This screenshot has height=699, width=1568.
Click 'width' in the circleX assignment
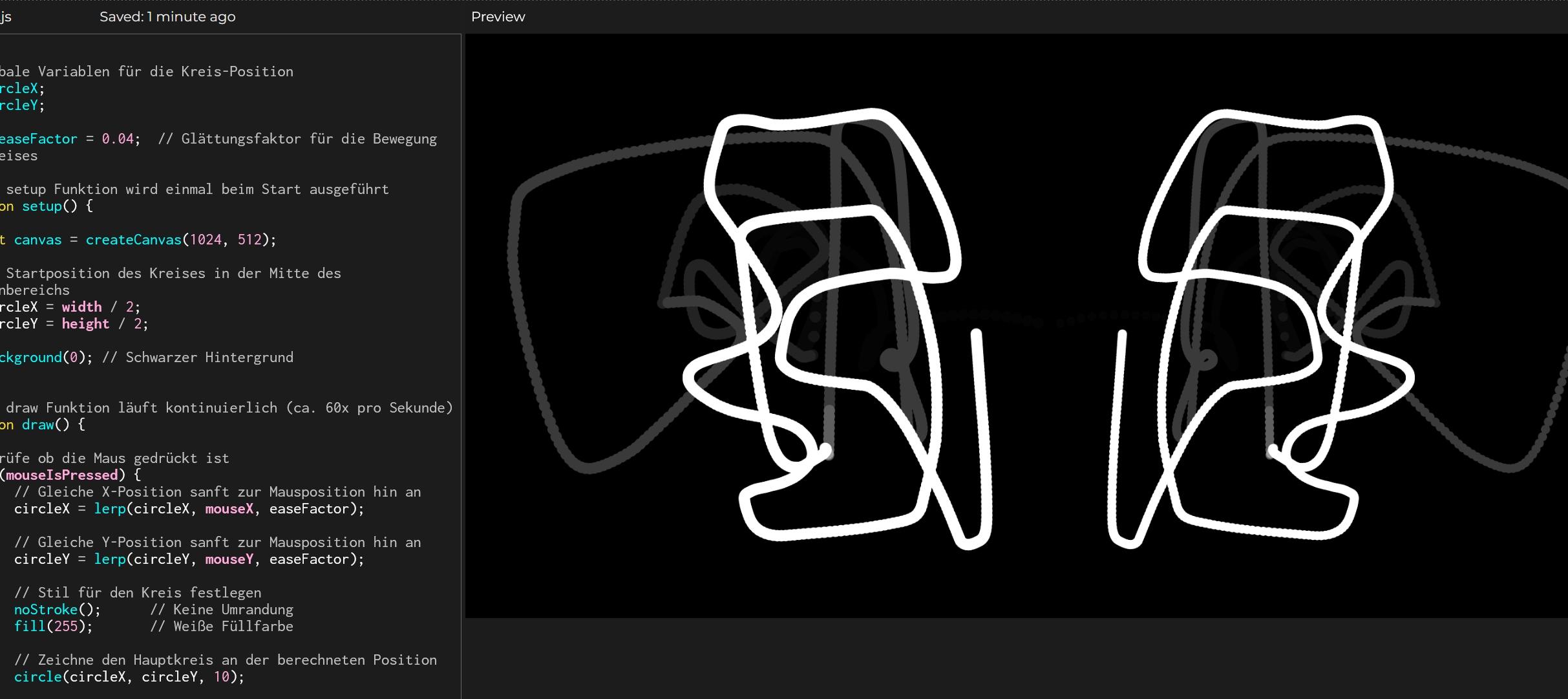point(81,307)
